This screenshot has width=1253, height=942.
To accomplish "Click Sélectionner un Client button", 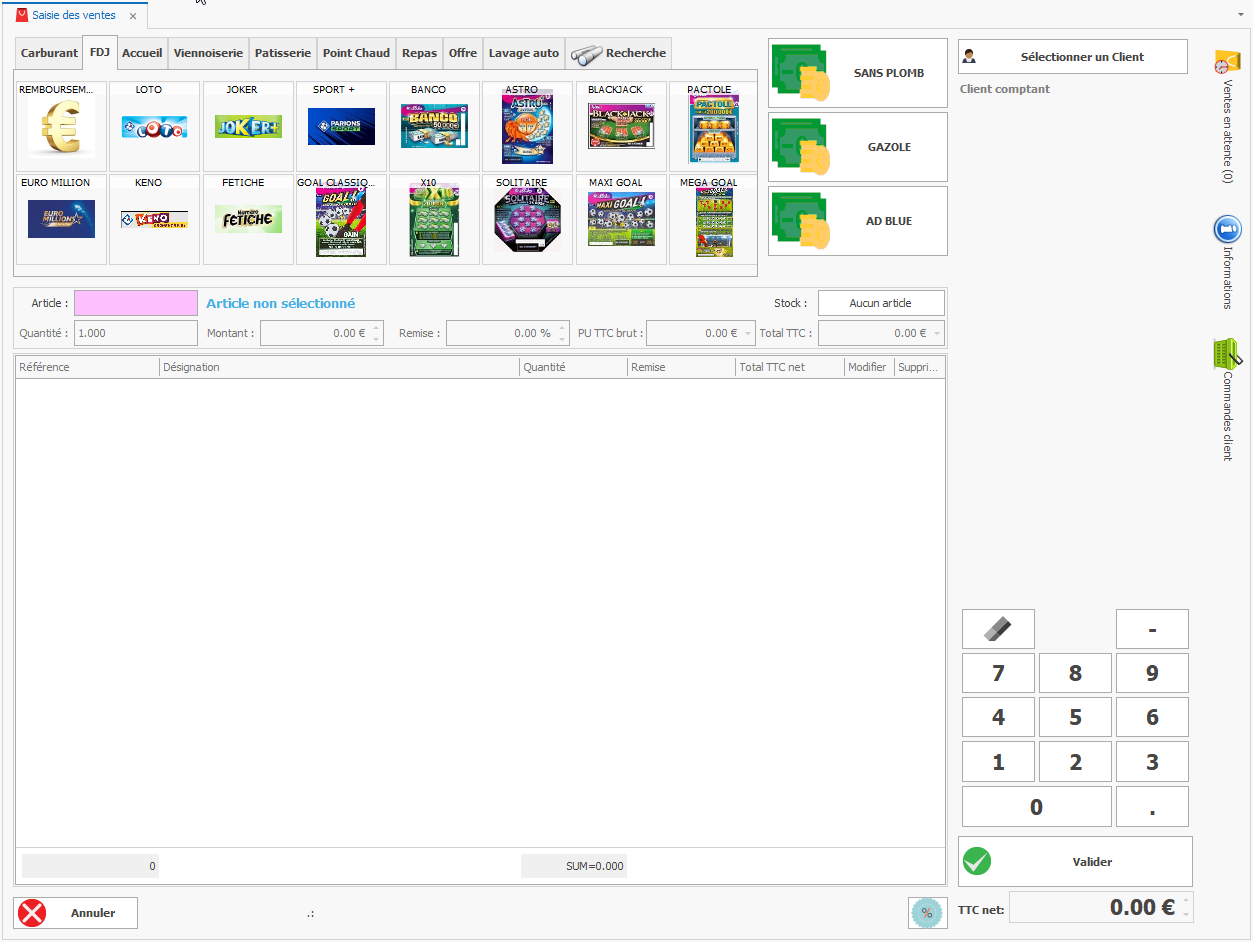I will pyautogui.click(x=1073, y=57).
